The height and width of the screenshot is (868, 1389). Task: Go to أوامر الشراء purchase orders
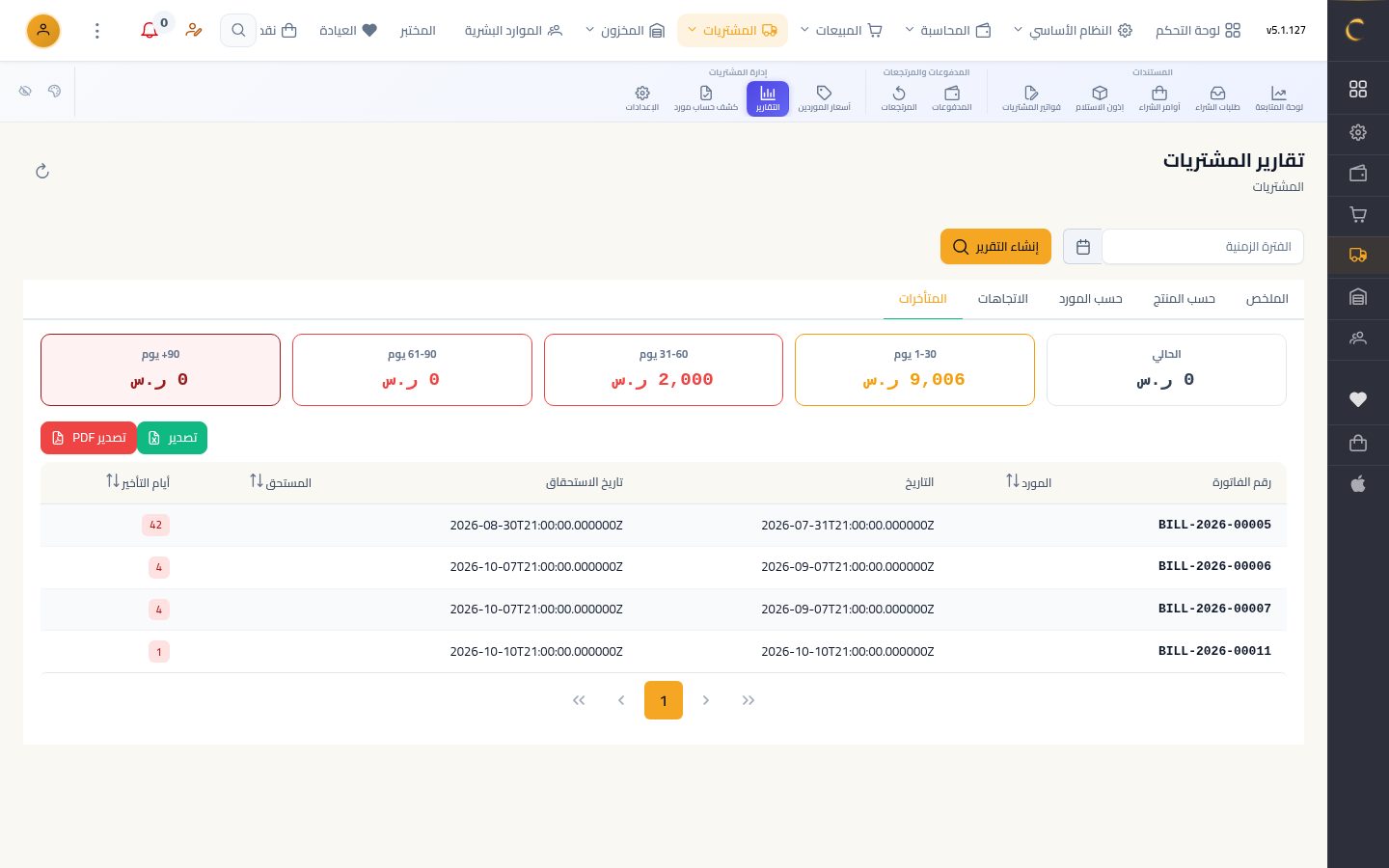(1159, 98)
